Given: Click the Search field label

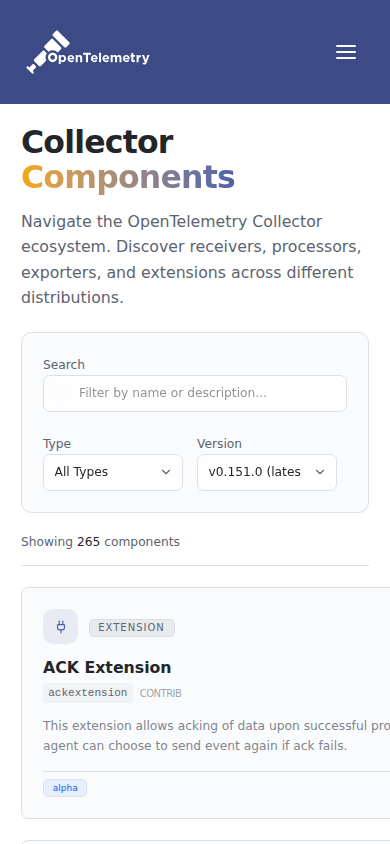Looking at the screenshot, I should tap(63, 365).
